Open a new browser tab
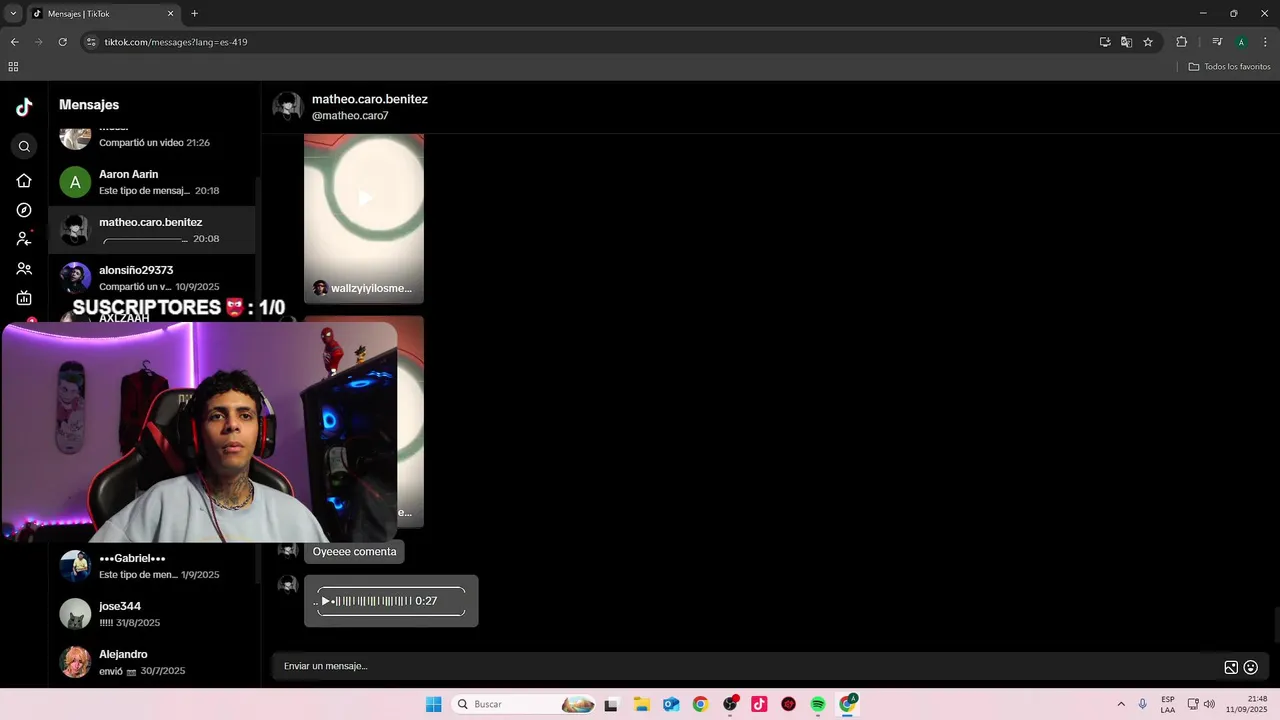 [x=194, y=14]
